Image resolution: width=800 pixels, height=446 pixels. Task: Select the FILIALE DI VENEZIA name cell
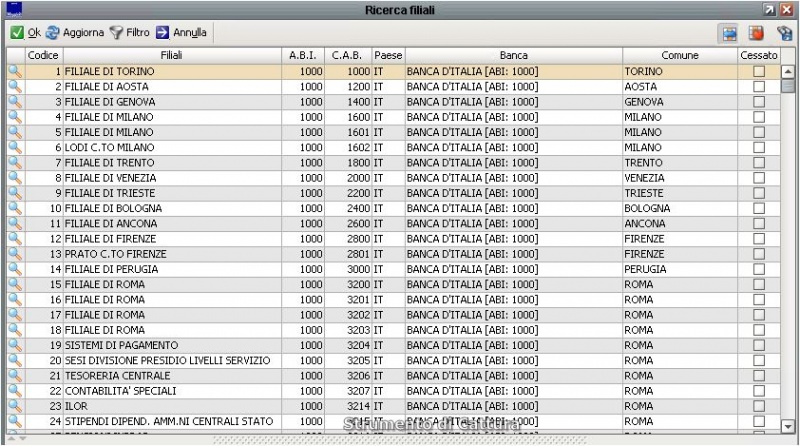tap(172, 178)
